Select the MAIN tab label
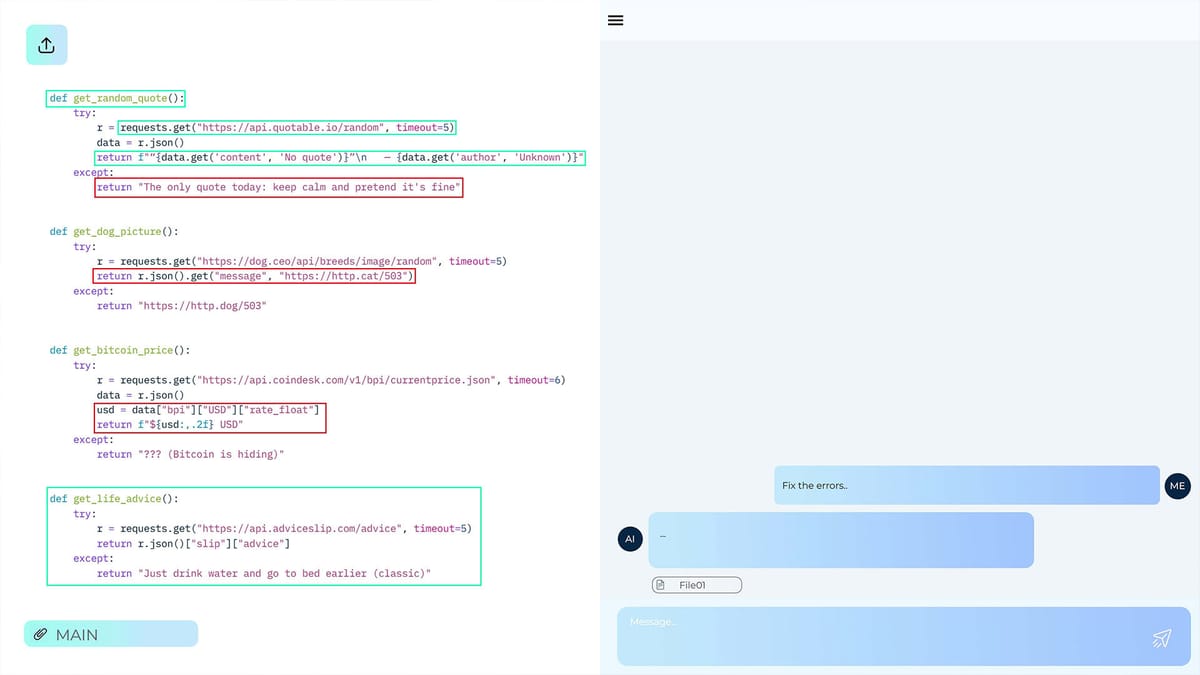Viewport: 1200px width, 675px height. (78, 633)
